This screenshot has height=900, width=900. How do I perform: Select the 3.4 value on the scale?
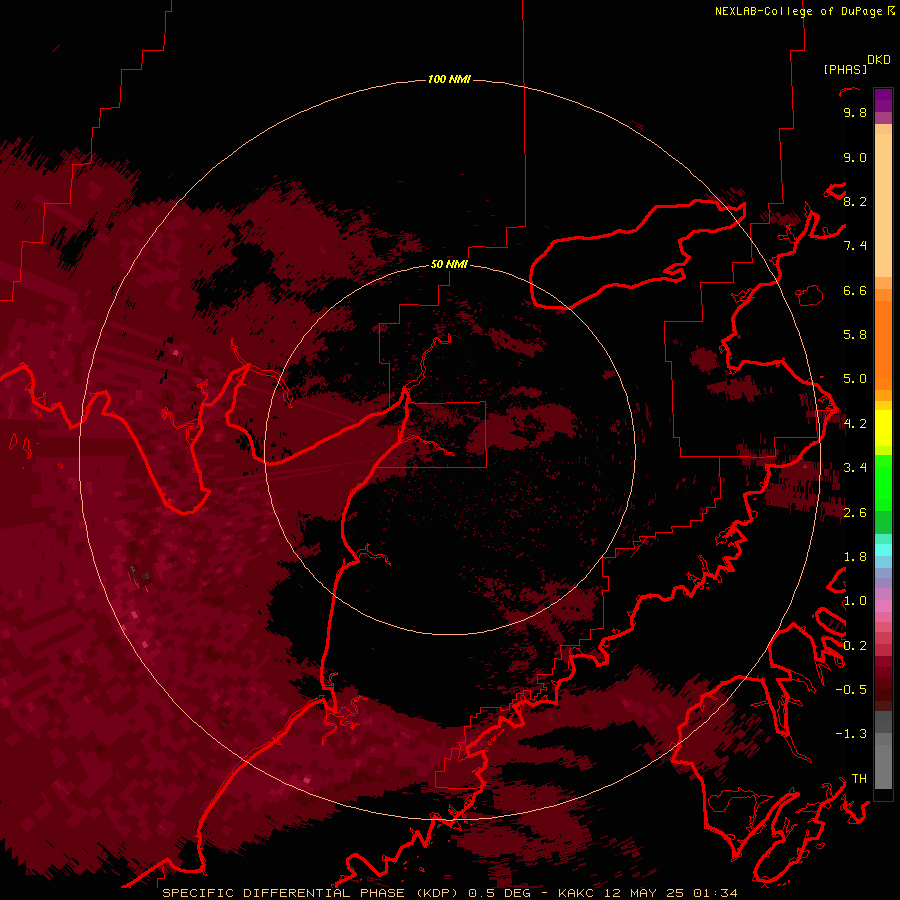(855, 468)
